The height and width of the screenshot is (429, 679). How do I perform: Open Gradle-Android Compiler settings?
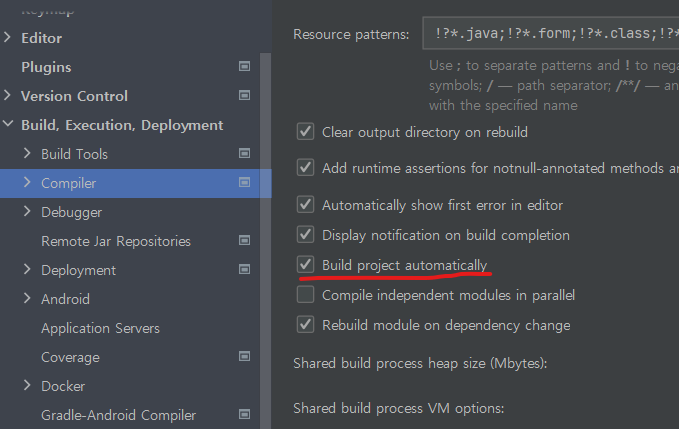(118, 415)
